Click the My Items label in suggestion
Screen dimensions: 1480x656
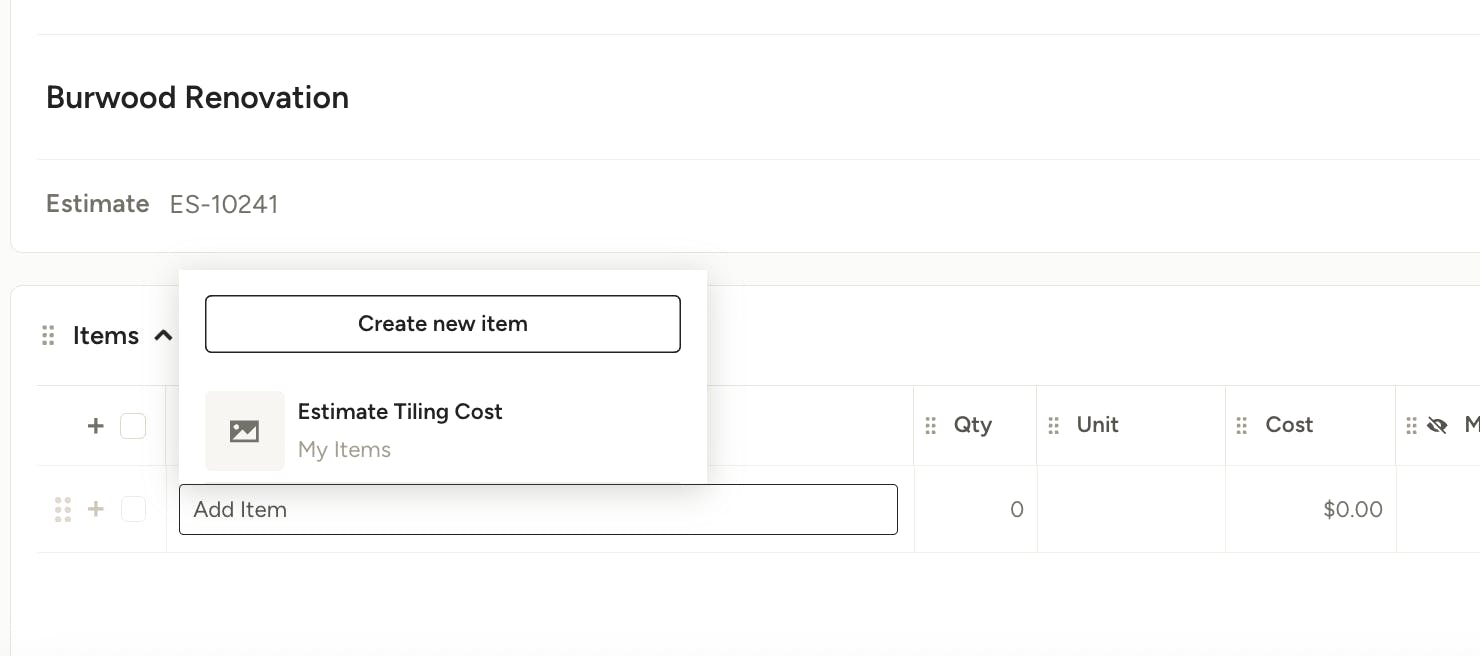point(344,450)
